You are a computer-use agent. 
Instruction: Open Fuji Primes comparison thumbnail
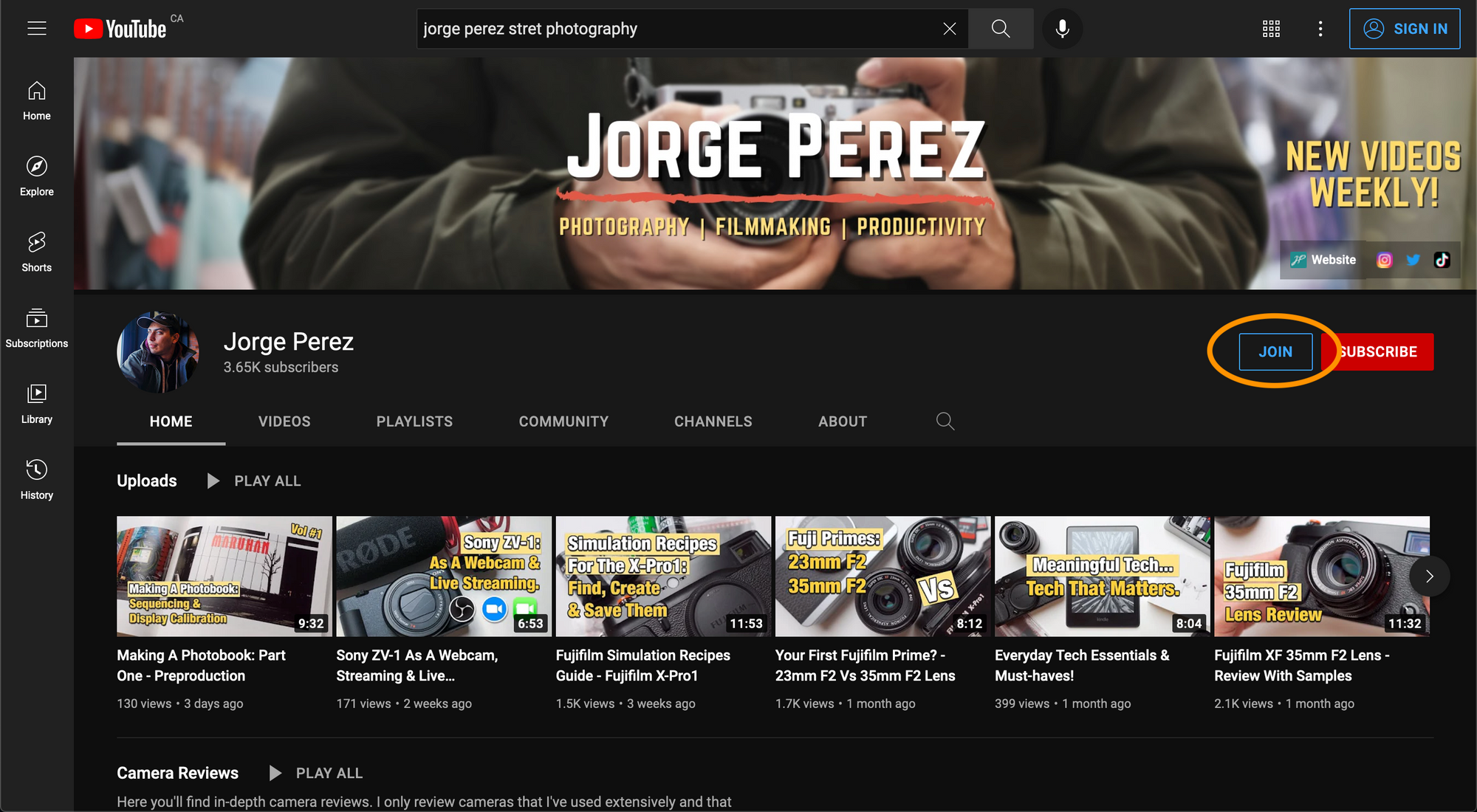coord(883,577)
